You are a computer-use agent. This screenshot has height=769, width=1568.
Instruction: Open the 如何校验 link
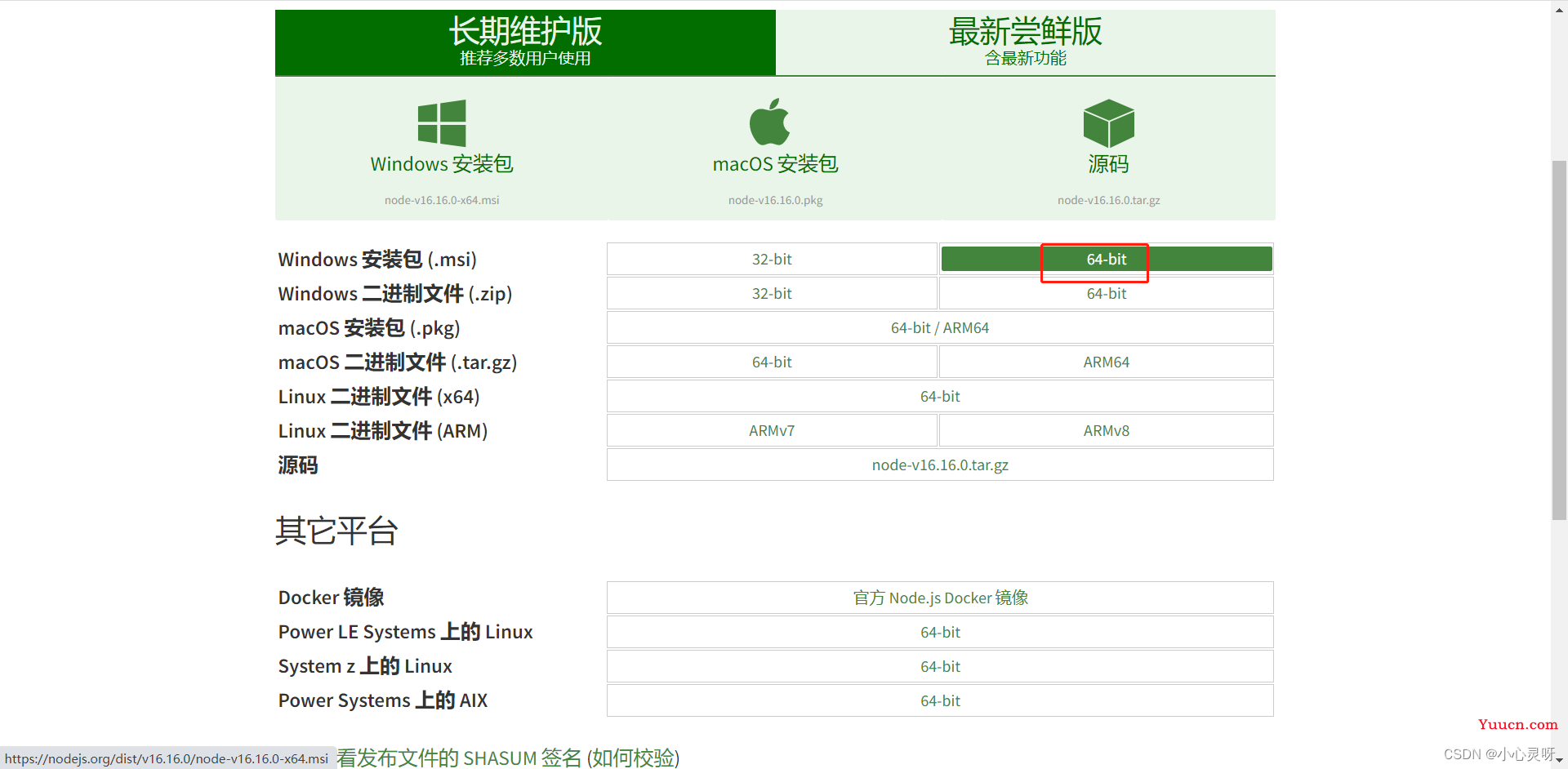633,758
